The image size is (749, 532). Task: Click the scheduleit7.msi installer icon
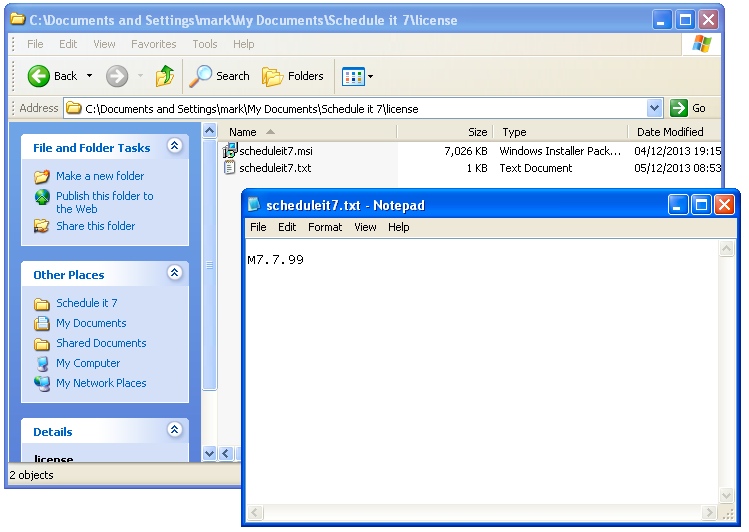point(230,150)
